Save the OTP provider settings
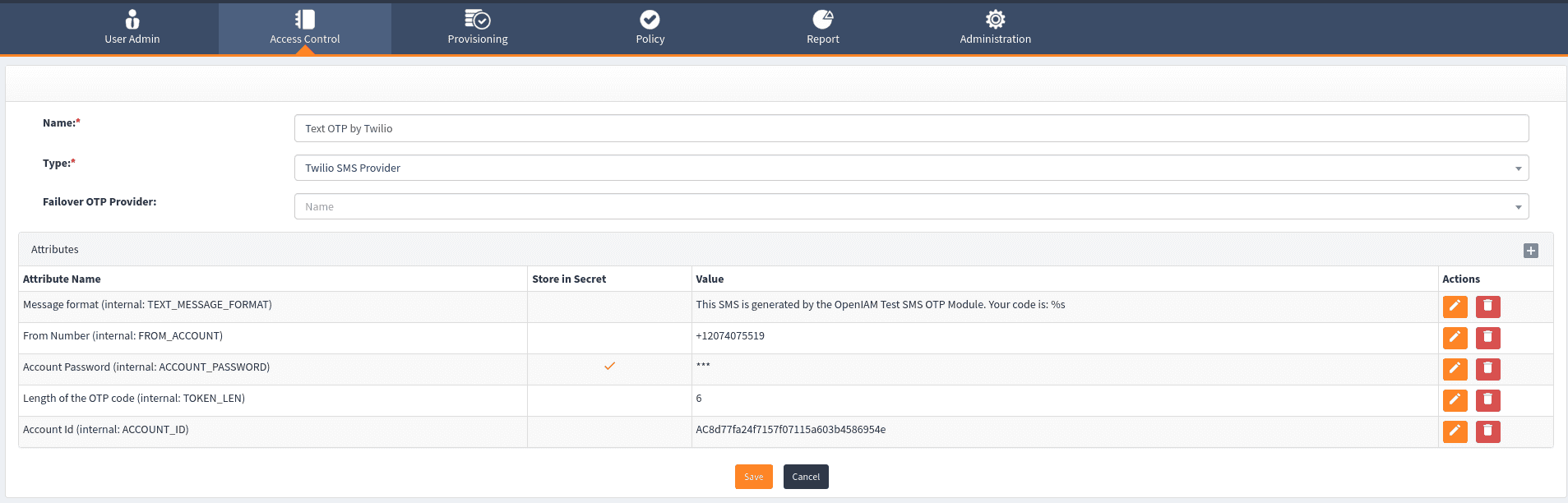This screenshot has height=503, width=1568. [753, 477]
